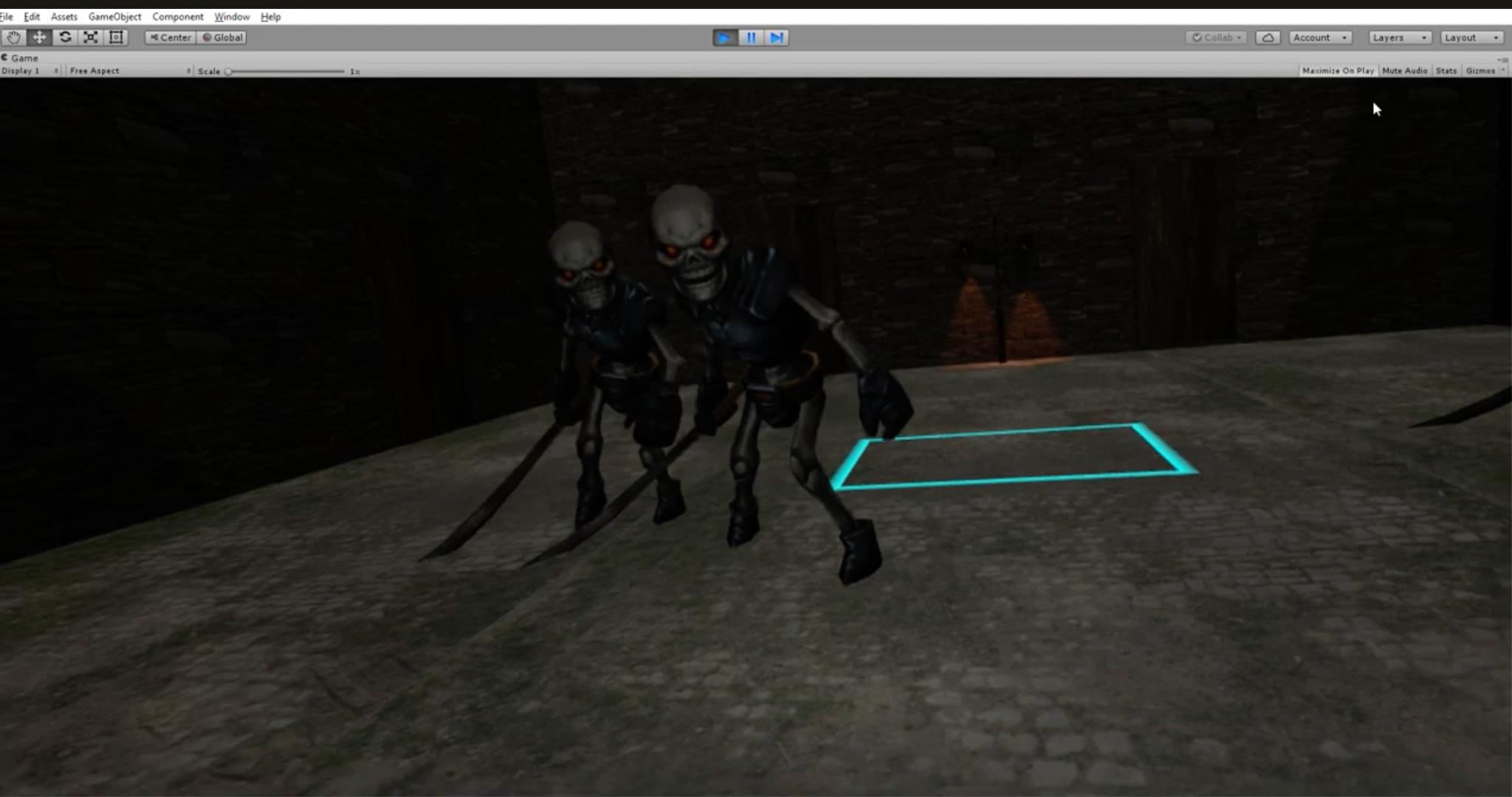Open the Free Aspect dropdown
Screen dimensions: 1512x797
130,71
